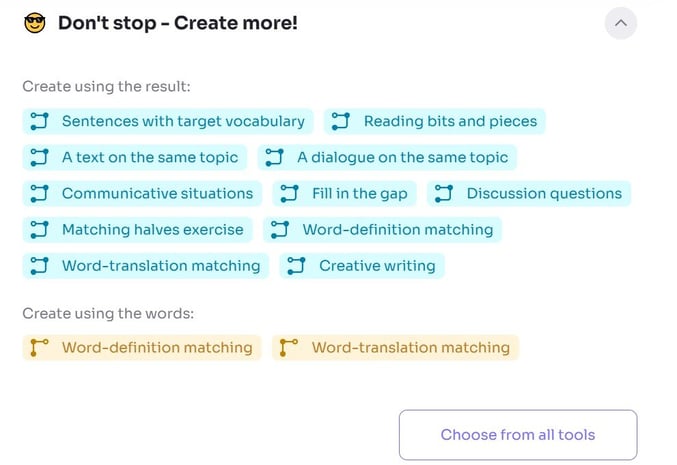Click flow icon beside Sentences with target vocabulary

pos(39,121)
